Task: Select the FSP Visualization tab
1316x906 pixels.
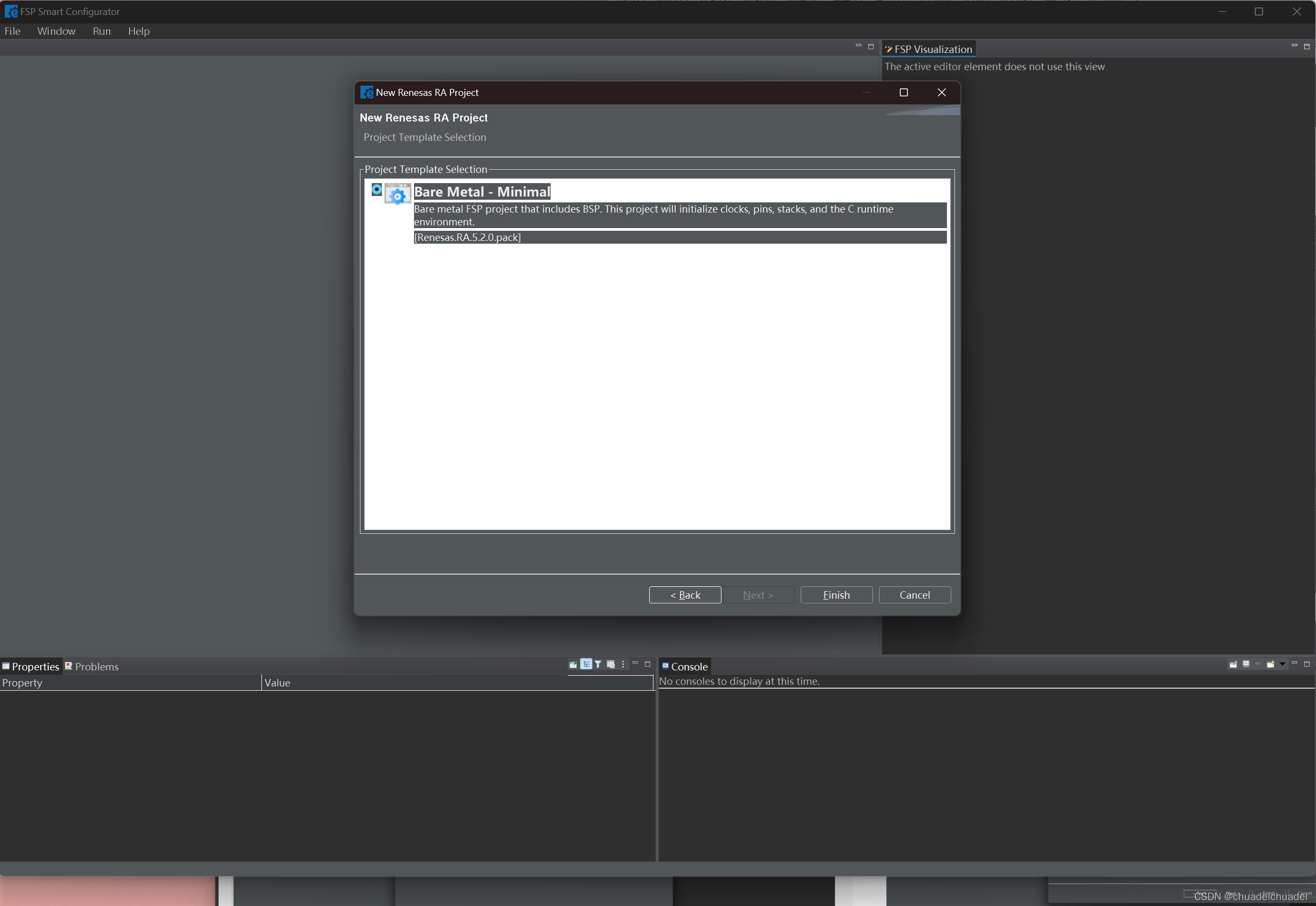Action: pyautogui.click(x=928, y=49)
